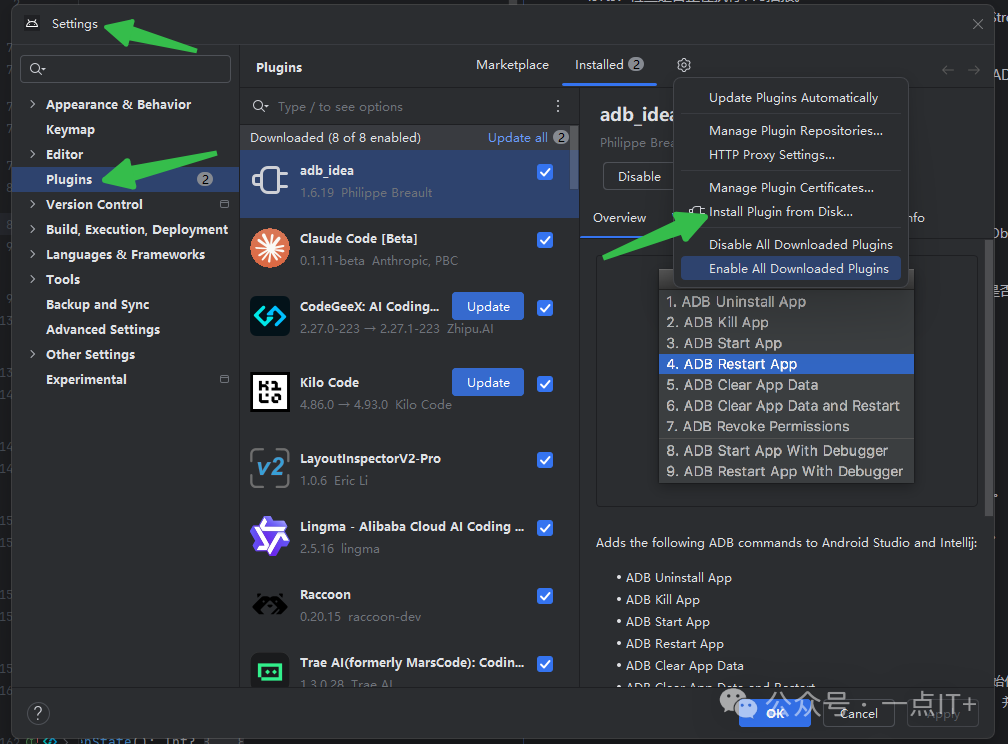Uncheck the Kilo Code plugin checkbox
1008x744 pixels.
pyautogui.click(x=544, y=384)
